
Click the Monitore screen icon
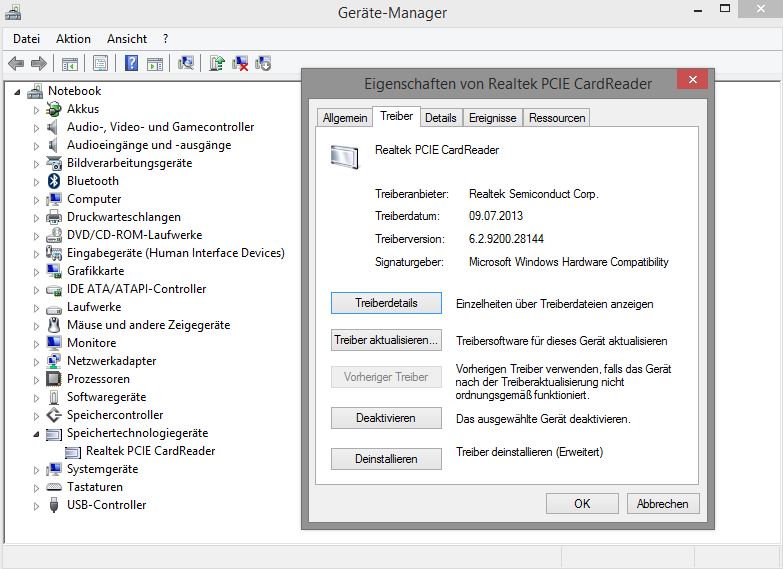tap(53, 343)
